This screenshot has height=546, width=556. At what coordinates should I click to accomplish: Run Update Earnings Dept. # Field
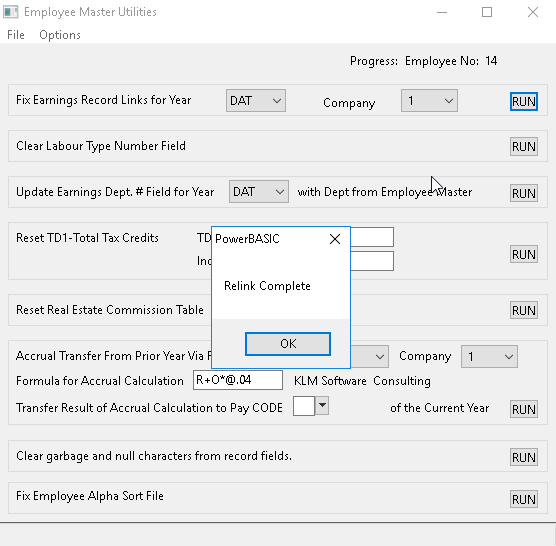tap(524, 193)
